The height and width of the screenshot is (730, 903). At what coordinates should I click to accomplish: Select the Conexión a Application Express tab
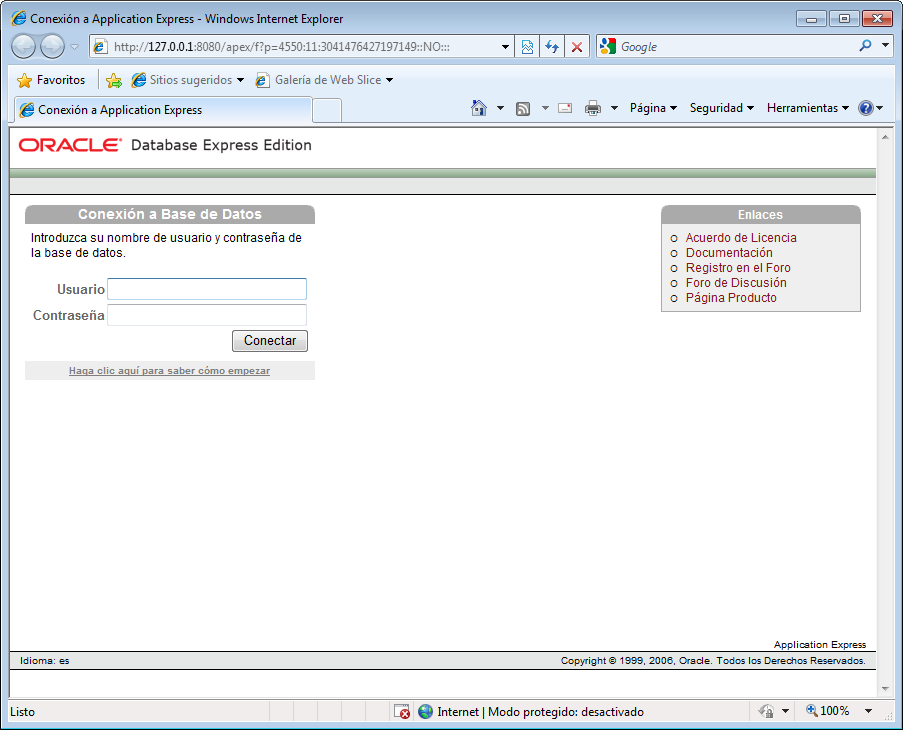[x=163, y=110]
